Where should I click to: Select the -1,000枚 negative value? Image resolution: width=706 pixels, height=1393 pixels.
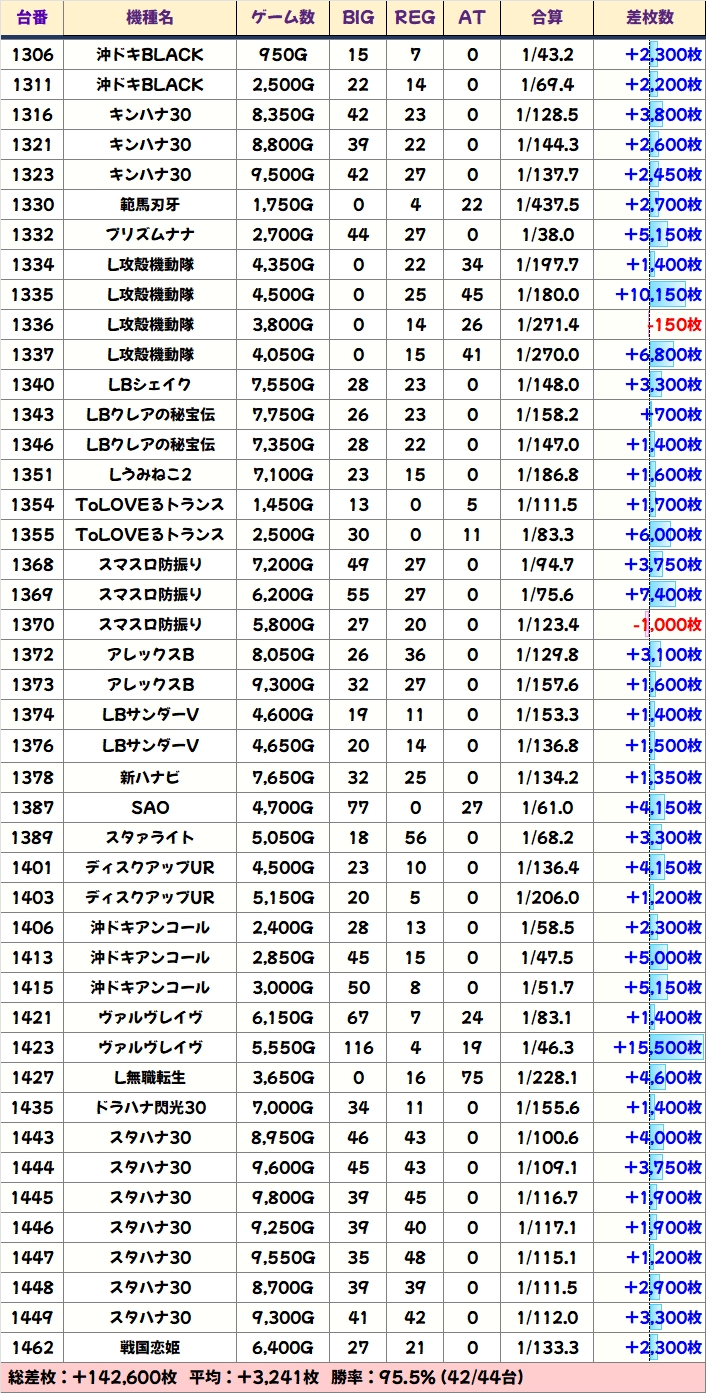point(666,625)
